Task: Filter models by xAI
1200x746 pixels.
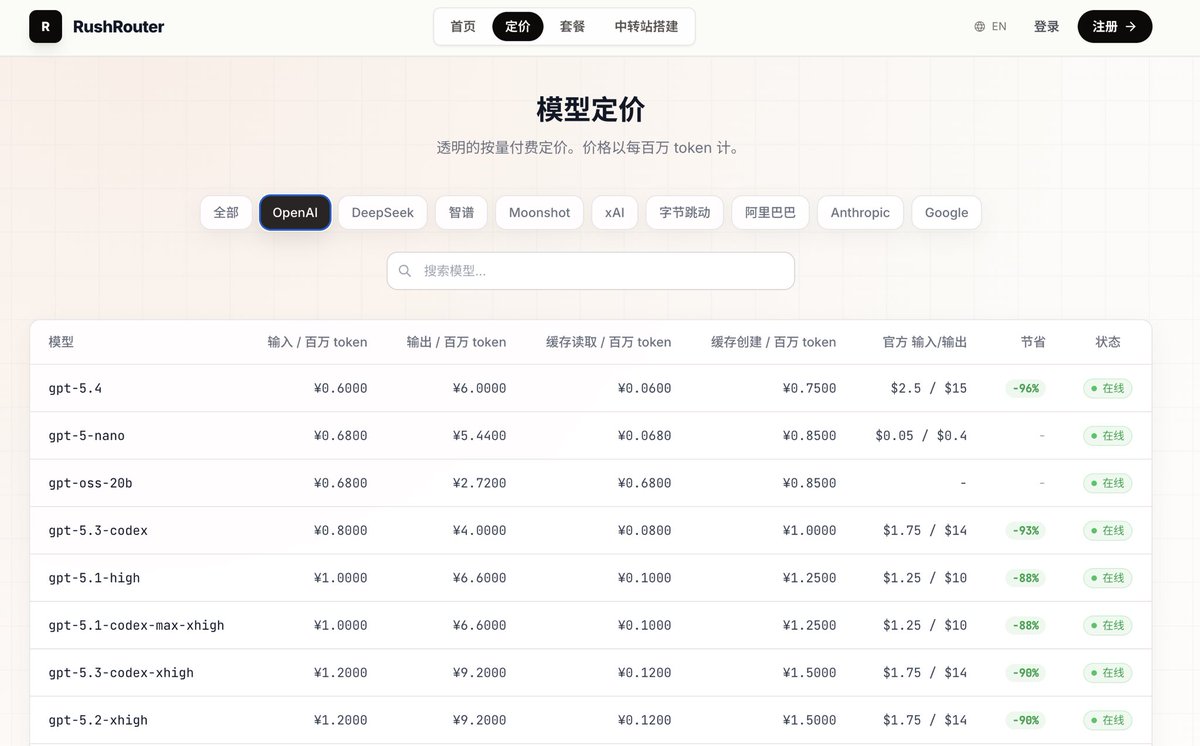Action: pos(615,213)
